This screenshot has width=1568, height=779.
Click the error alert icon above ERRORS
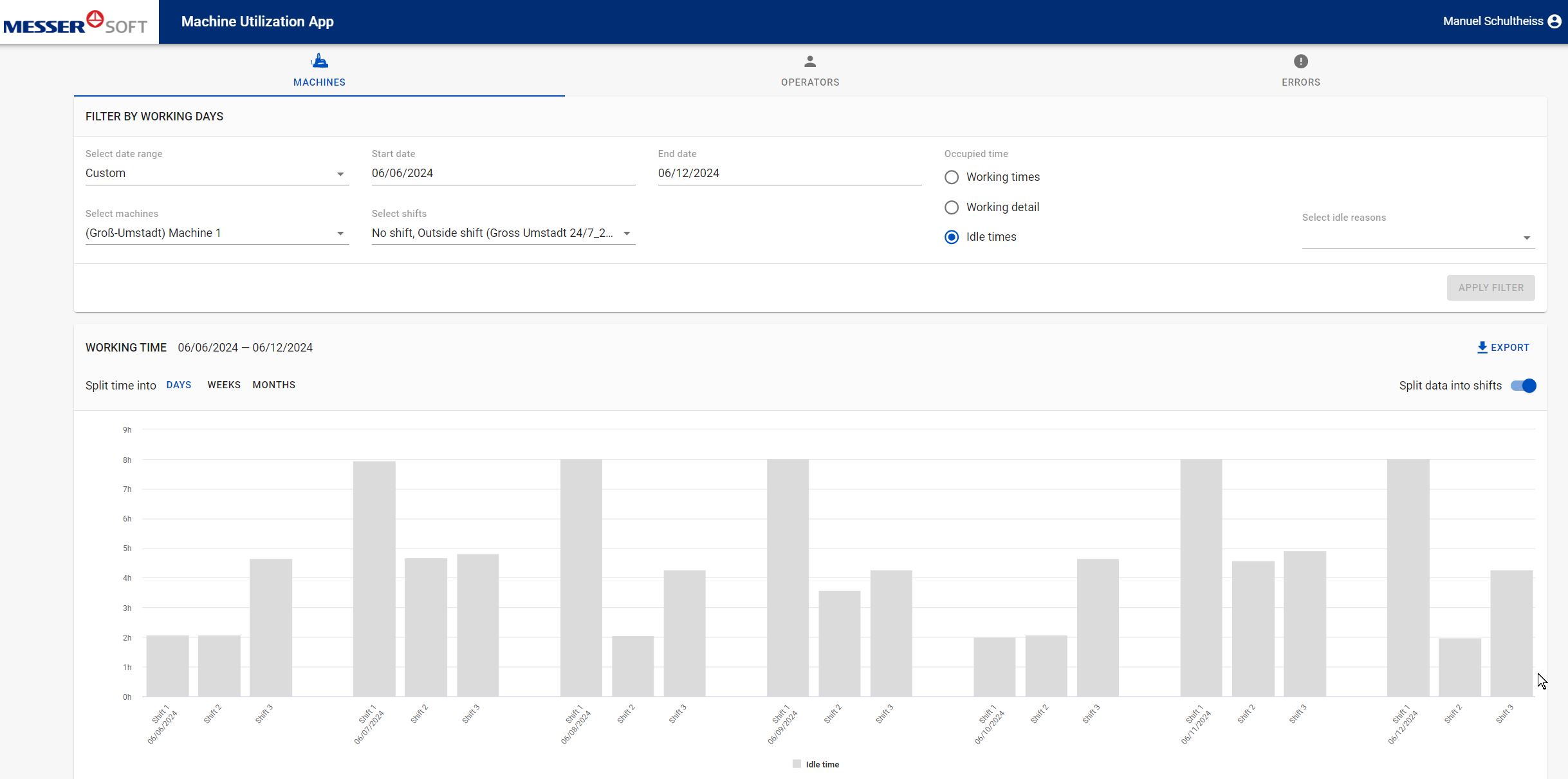[1301, 61]
